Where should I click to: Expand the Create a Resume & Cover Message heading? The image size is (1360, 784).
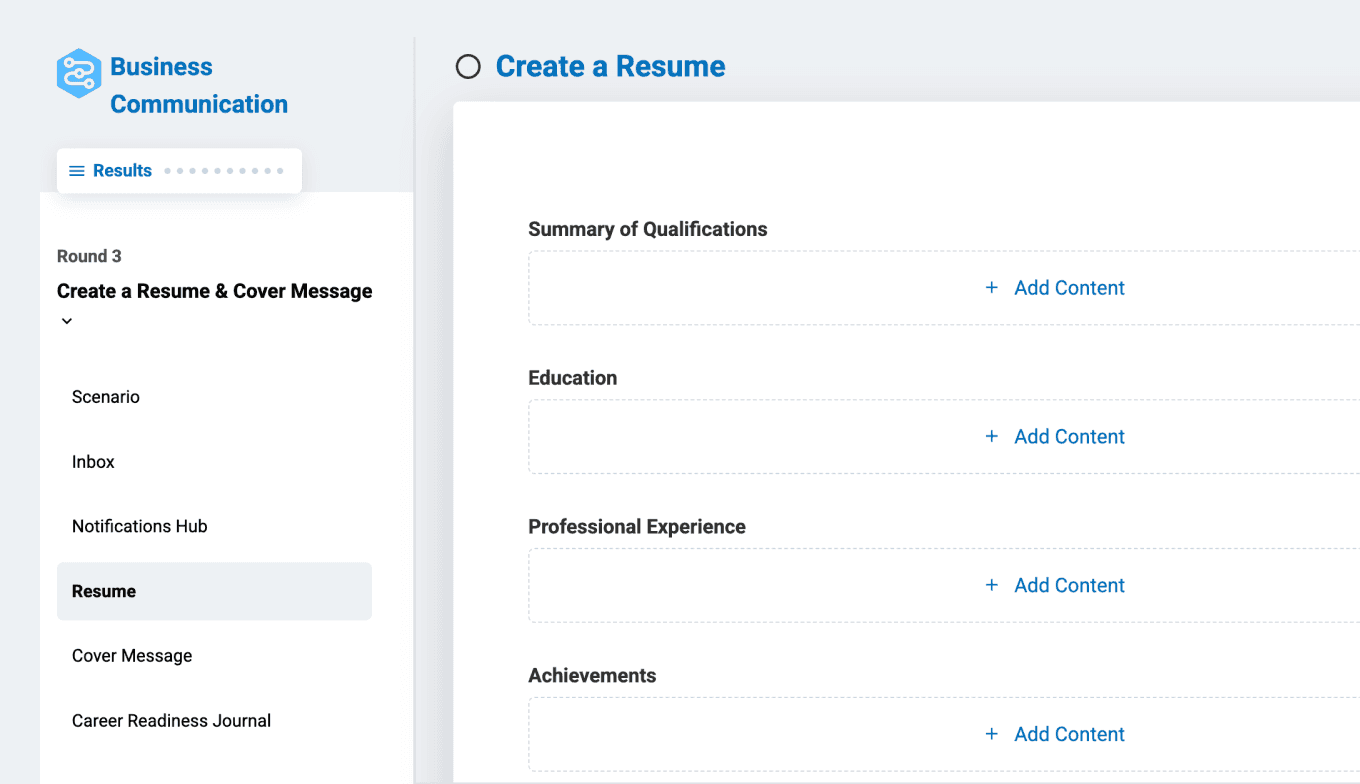(214, 291)
